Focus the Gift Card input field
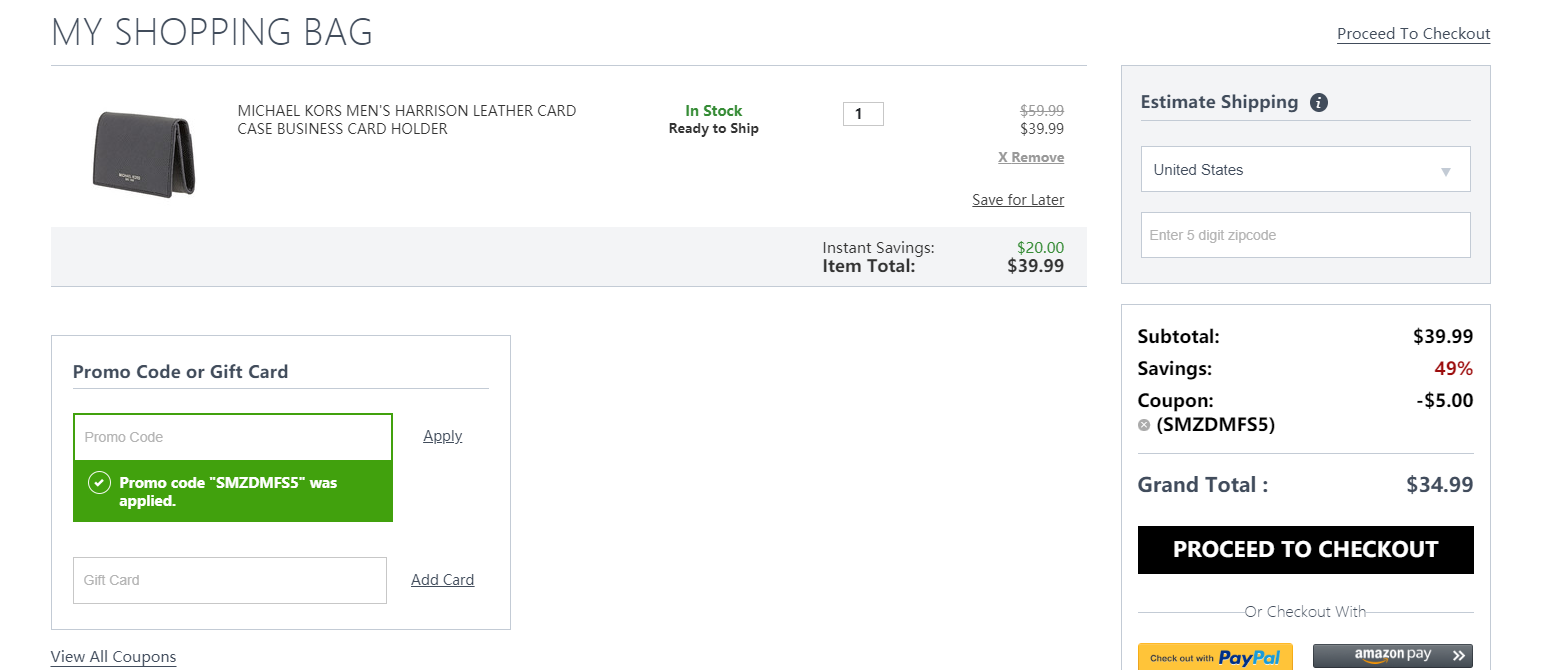1561x670 pixels. 230,580
